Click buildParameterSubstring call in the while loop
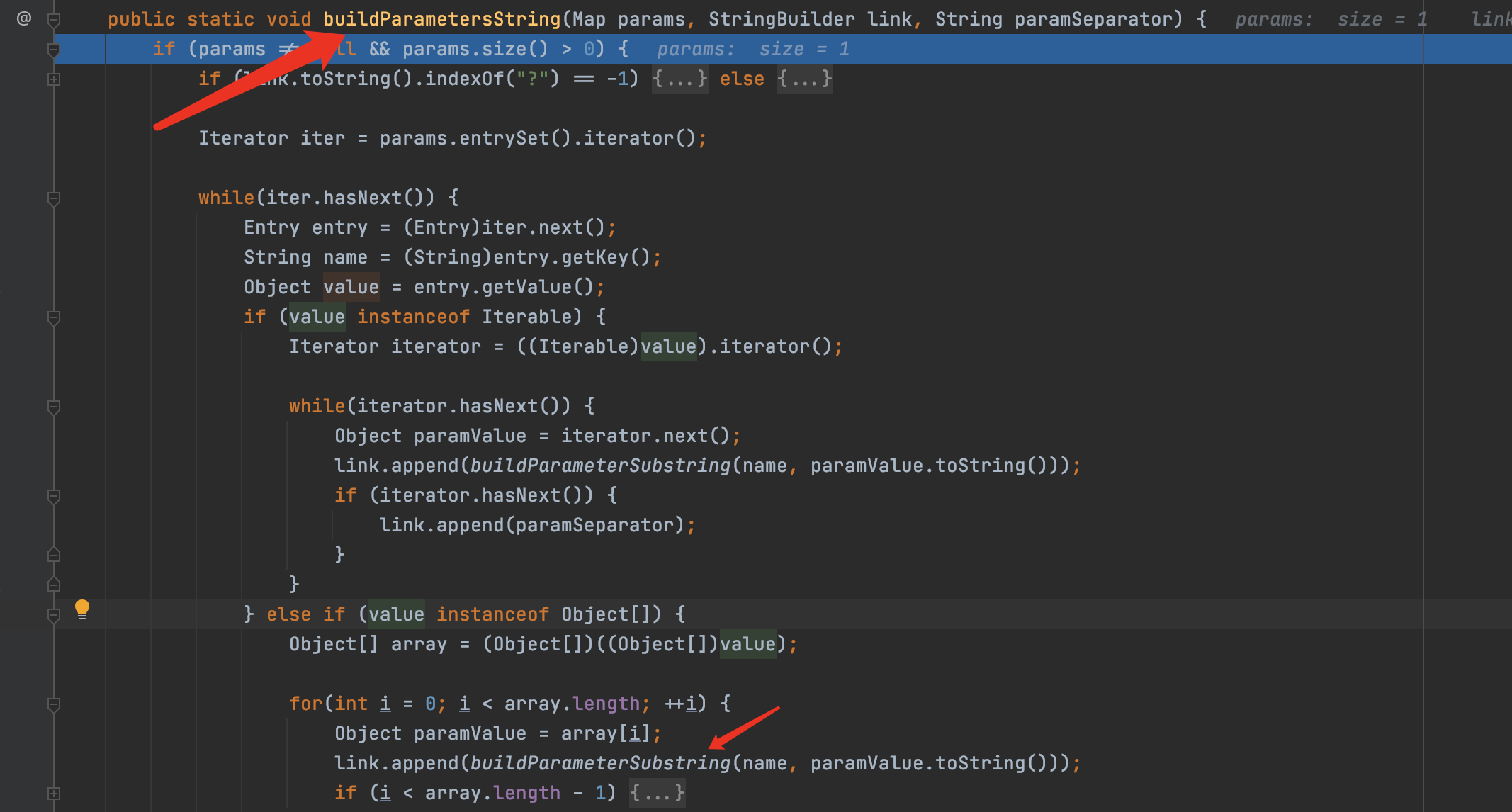1512x812 pixels. (600, 466)
